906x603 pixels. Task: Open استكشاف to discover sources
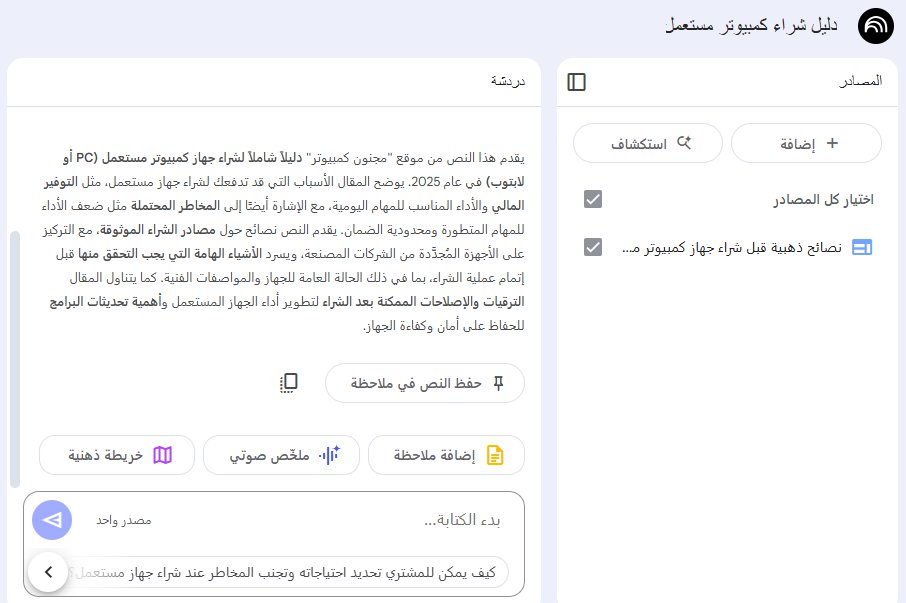[647, 143]
